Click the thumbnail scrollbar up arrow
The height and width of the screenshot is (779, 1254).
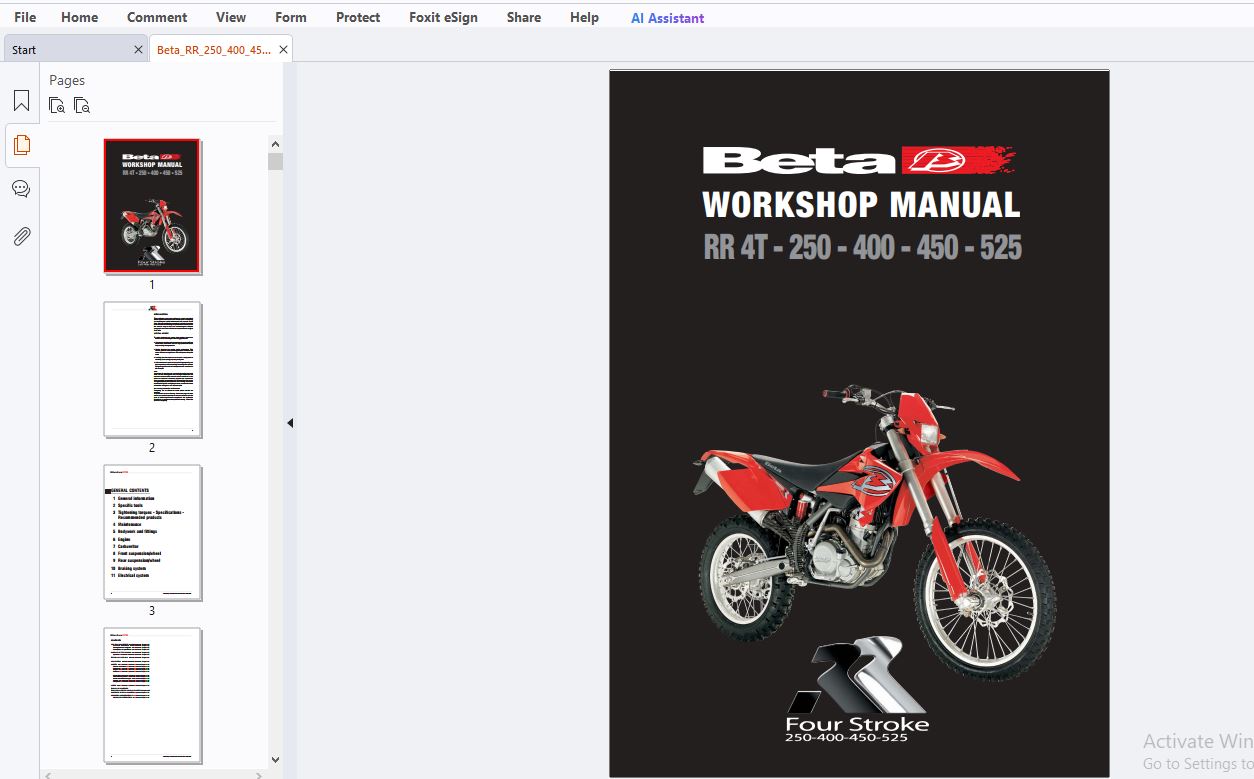pos(275,143)
